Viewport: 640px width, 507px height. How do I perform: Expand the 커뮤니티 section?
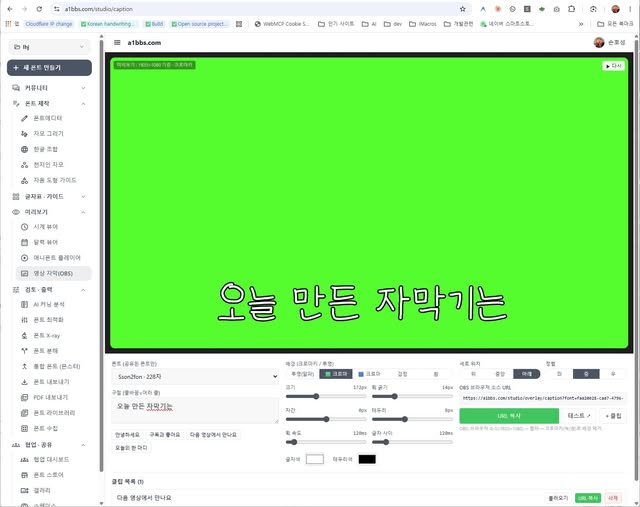pyautogui.click(x=49, y=88)
